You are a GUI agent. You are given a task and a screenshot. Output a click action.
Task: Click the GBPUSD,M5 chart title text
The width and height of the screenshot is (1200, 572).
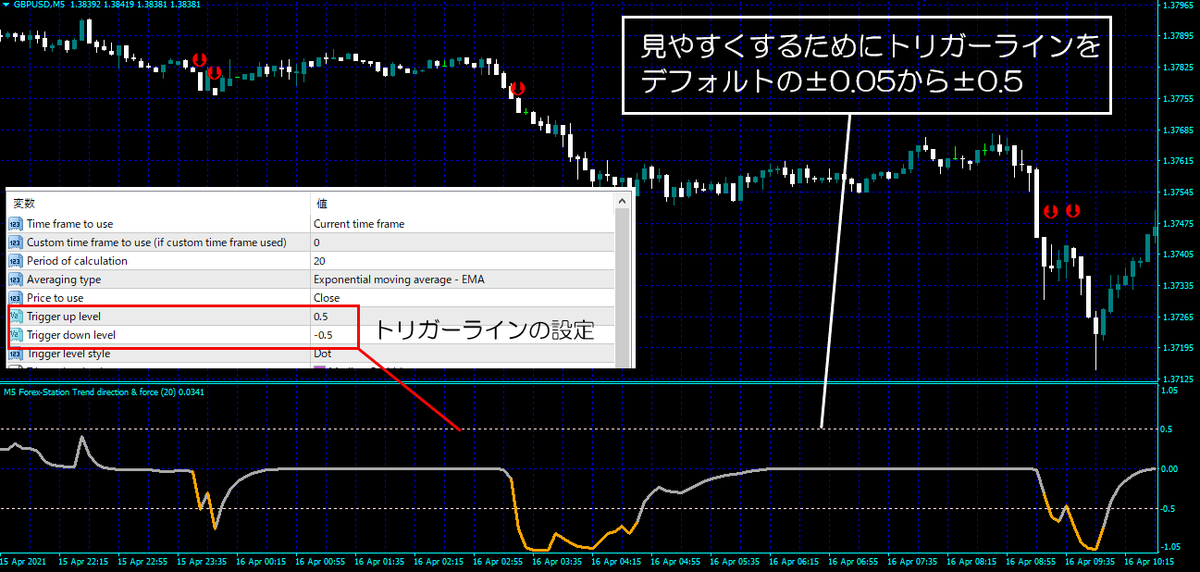point(39,5)
